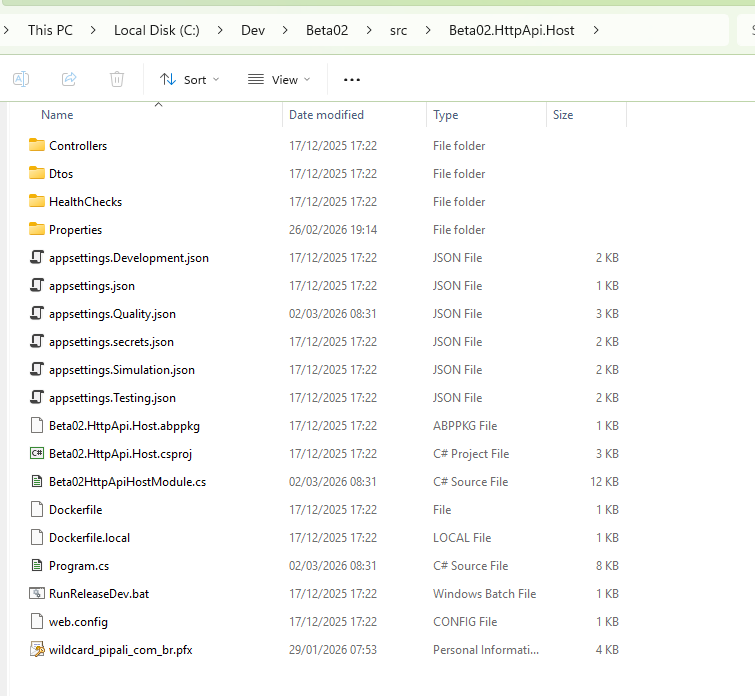Image resolution: width=755 pixels, height=696 pixels.
Task: Expand chevron after Local Disk (C:)
Action: pos(220,30)
